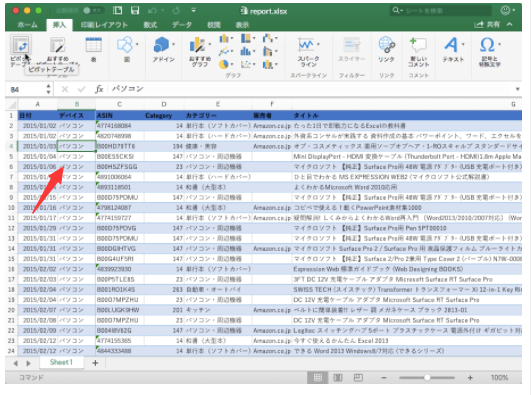Open the View tab

tap(242, 25)
